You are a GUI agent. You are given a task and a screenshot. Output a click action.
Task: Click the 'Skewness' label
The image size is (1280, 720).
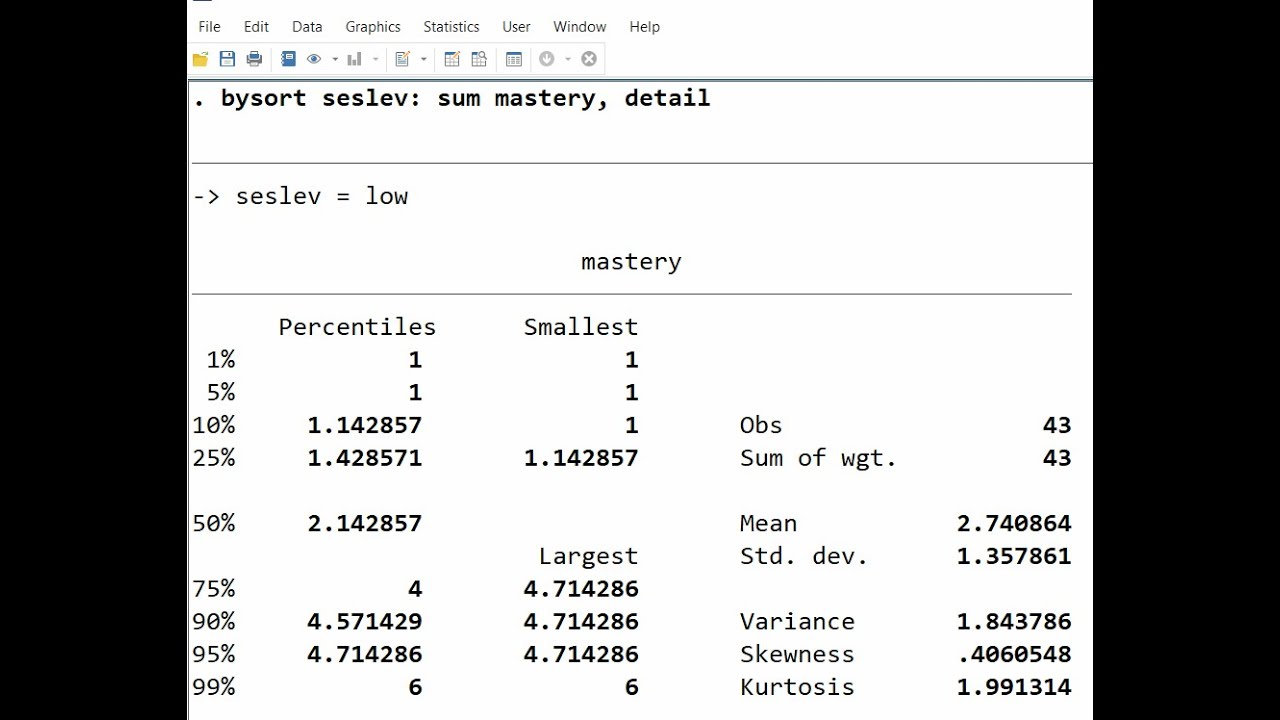coord(797,654)
